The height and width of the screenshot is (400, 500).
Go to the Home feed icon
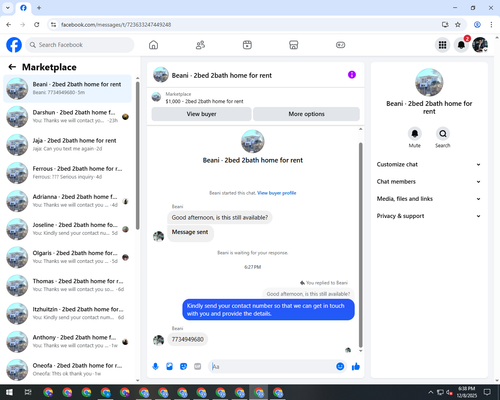click(153, 45)
